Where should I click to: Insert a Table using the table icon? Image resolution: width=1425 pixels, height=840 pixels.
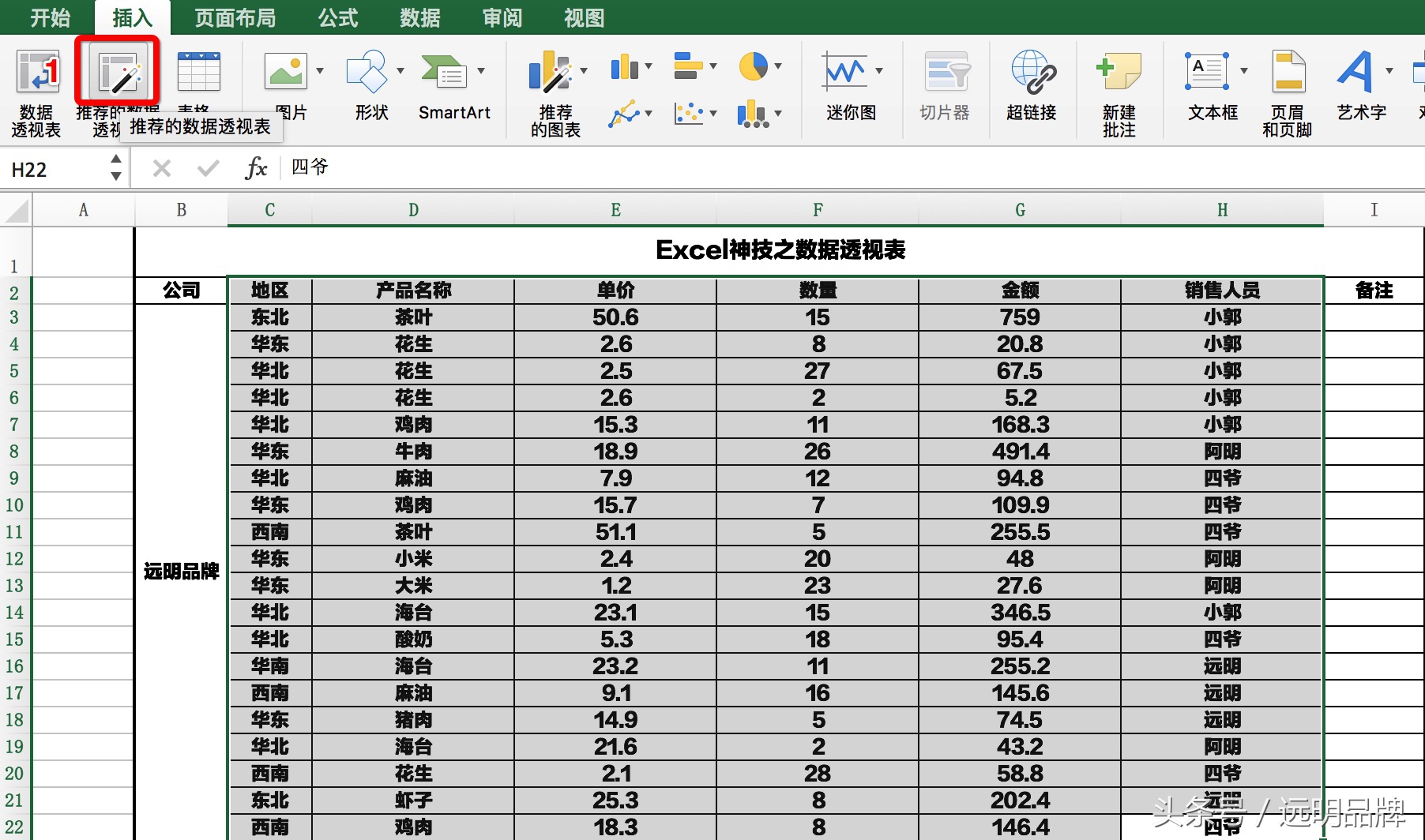pyautogui.click(x=199, y=73)
